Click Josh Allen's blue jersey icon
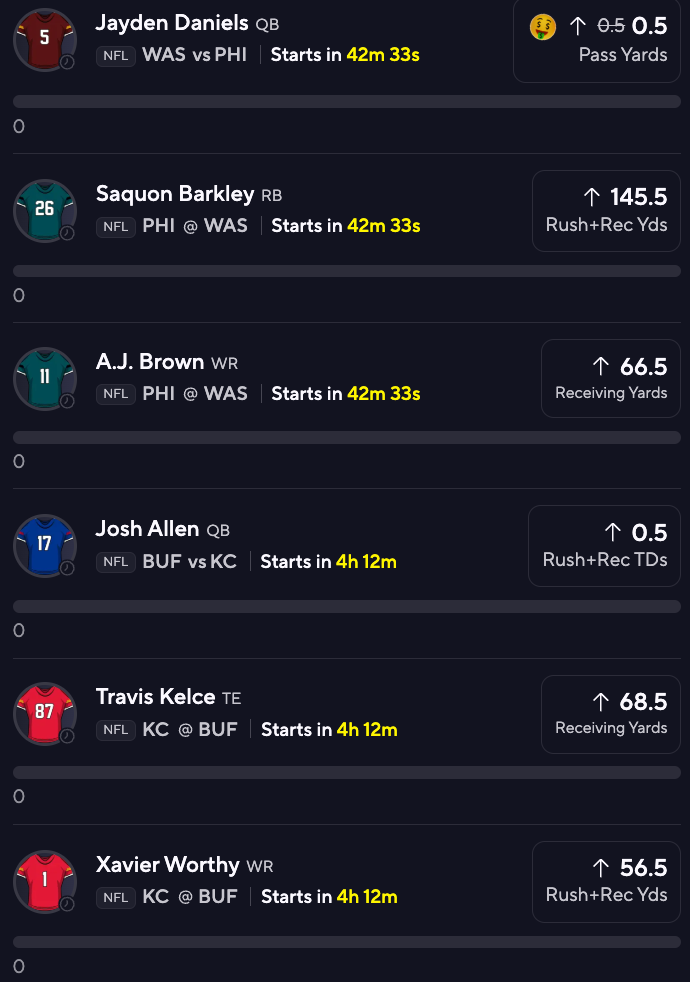Screen dimensions: 690x982 (44, 546)
